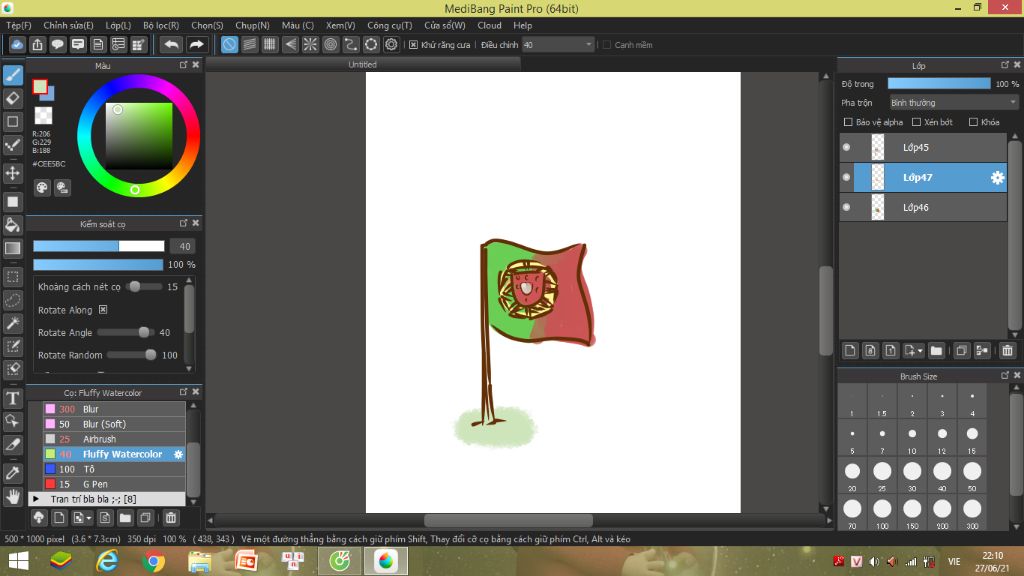Toggle Khử răng cưa anti-aliasing checkbox

coord(413,45)
